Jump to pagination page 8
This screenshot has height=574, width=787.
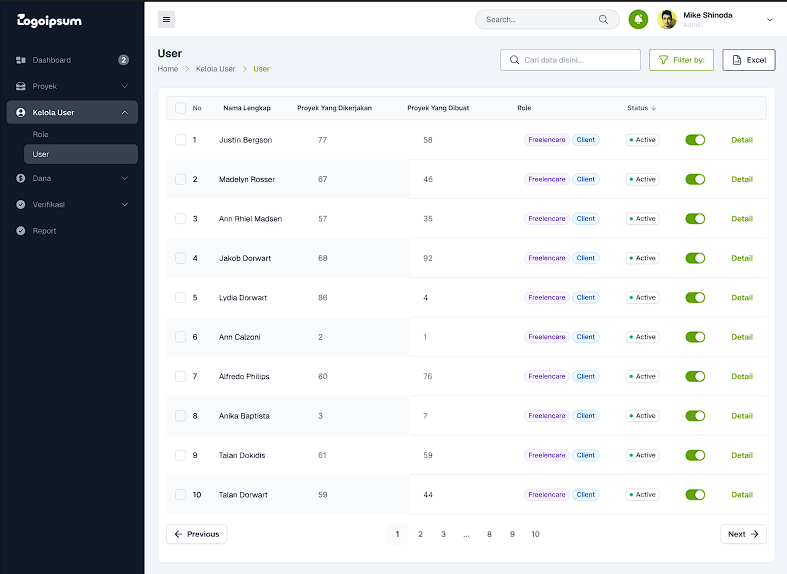pos(489,534)
